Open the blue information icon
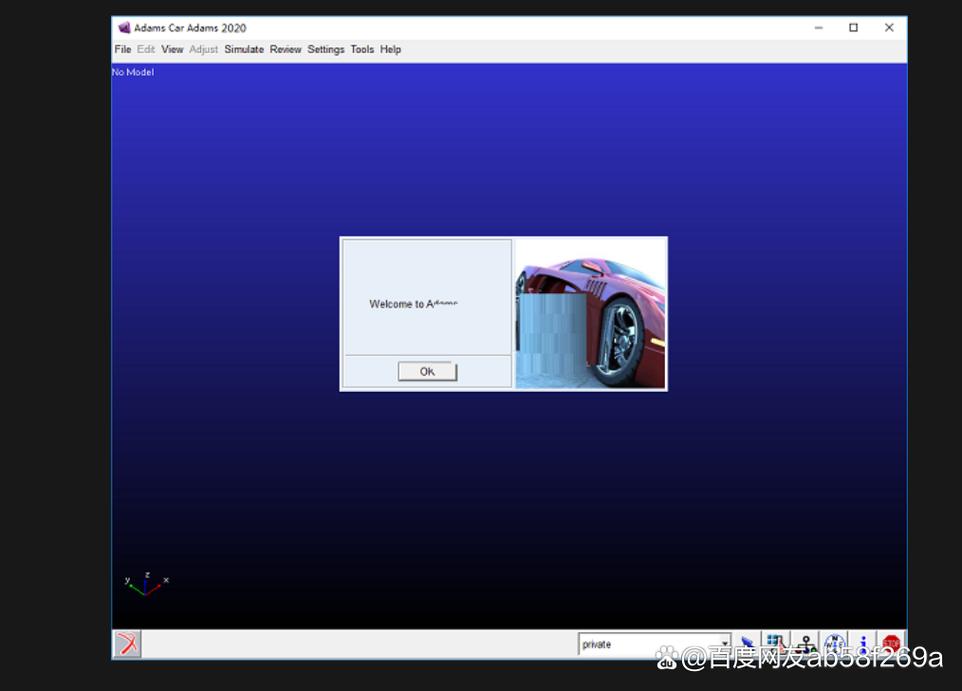The height and width of the screenshot is (691, 962). pos(863,644)
